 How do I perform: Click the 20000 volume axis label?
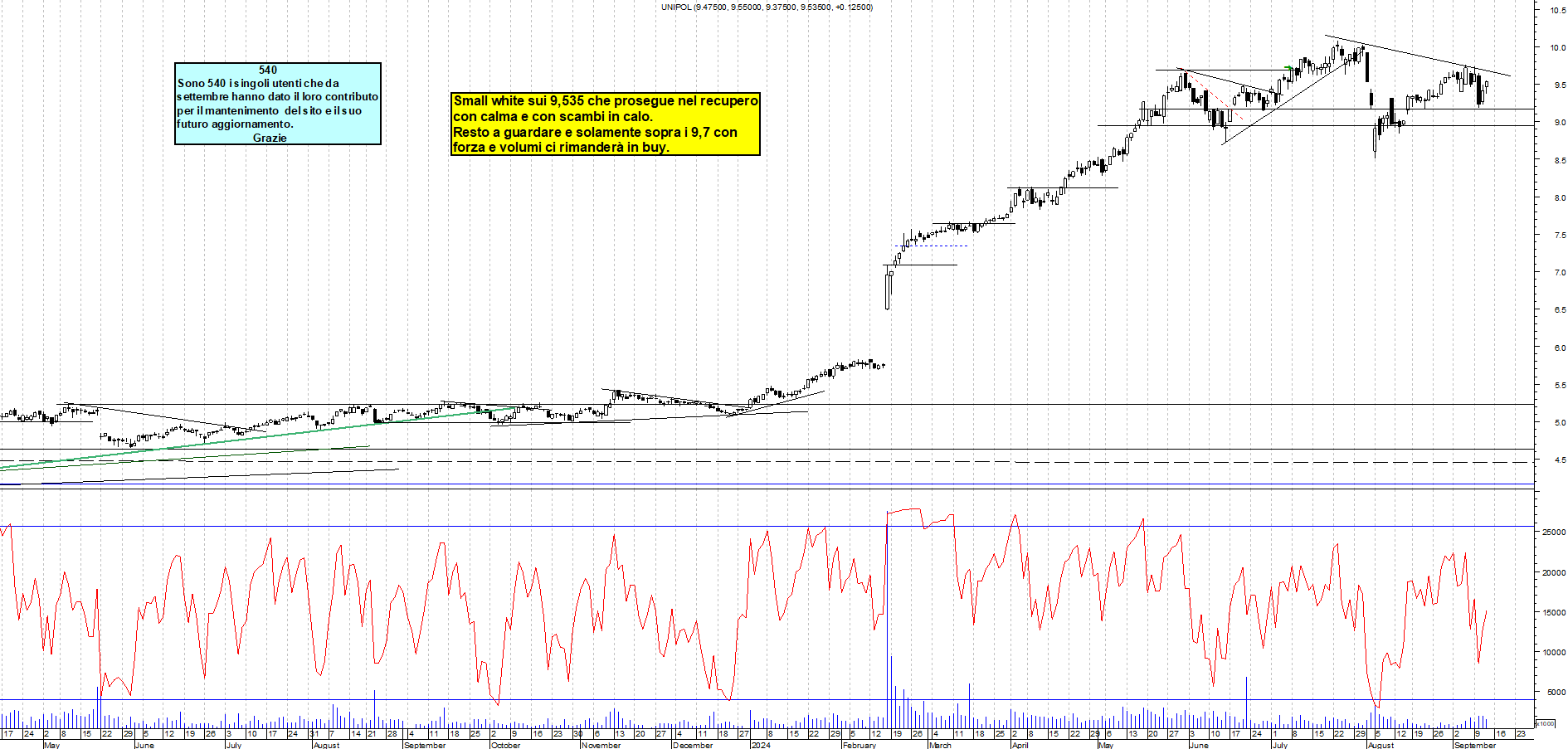pyautogui.click(x=1554, y=572)
